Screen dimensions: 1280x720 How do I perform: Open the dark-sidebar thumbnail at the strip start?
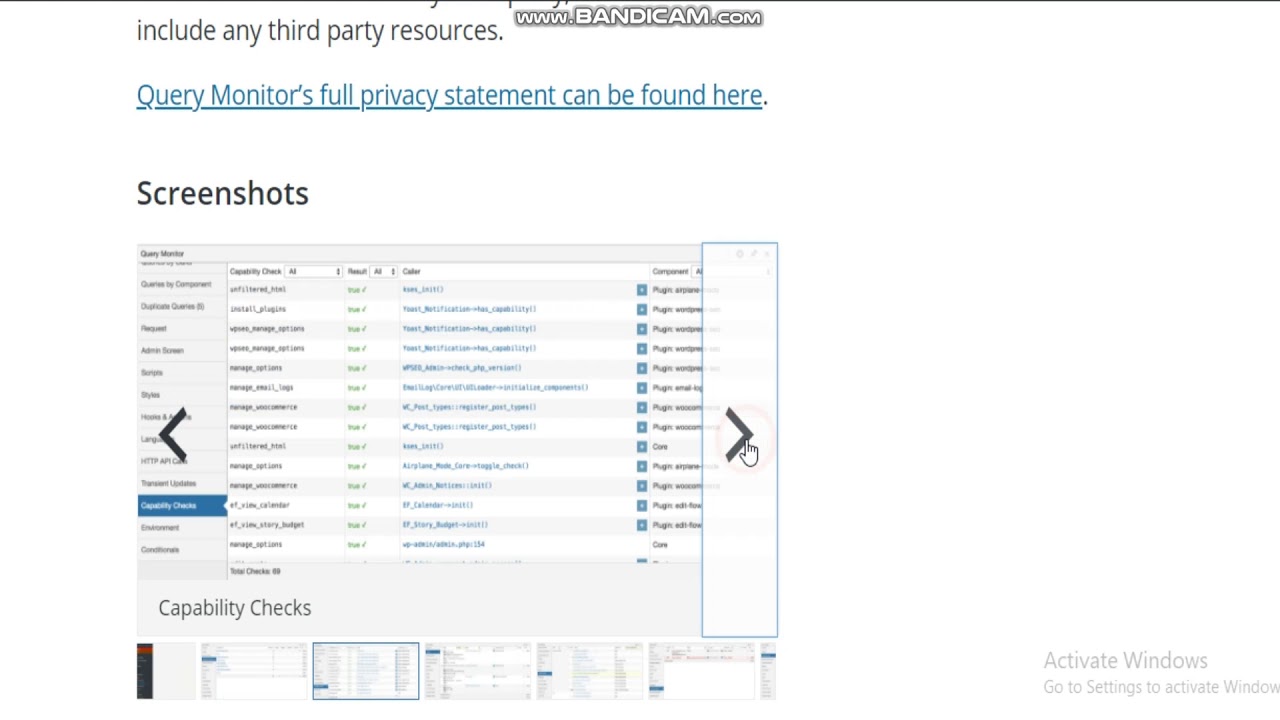coord(166,671)
